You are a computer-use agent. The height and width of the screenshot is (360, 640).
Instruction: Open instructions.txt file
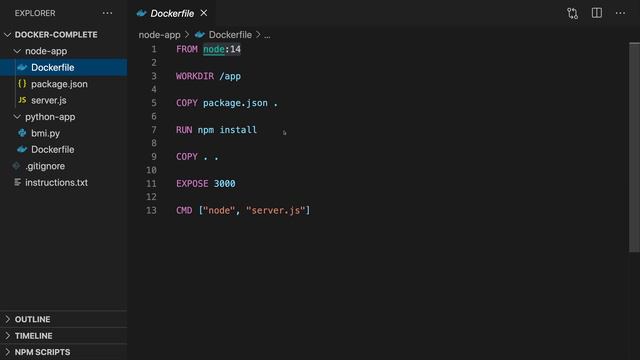[x=64, y=182]
